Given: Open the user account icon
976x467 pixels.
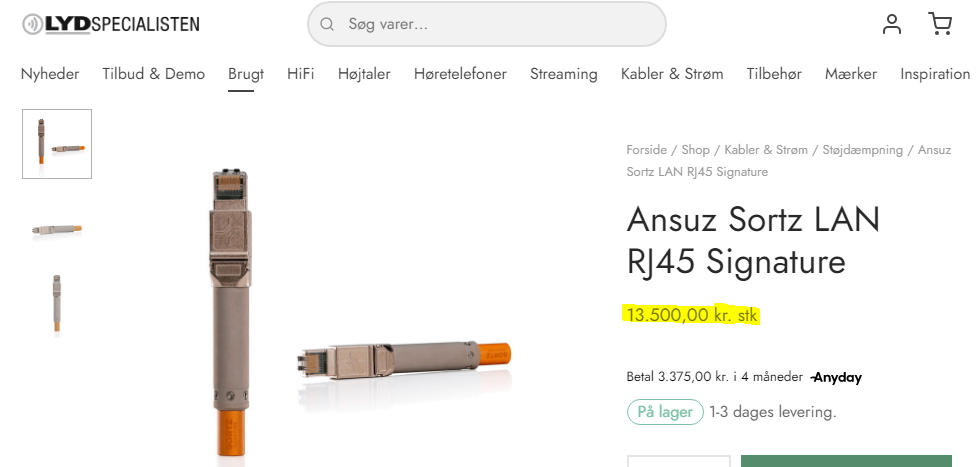Looking at the screenshot, I should (892, 24).
